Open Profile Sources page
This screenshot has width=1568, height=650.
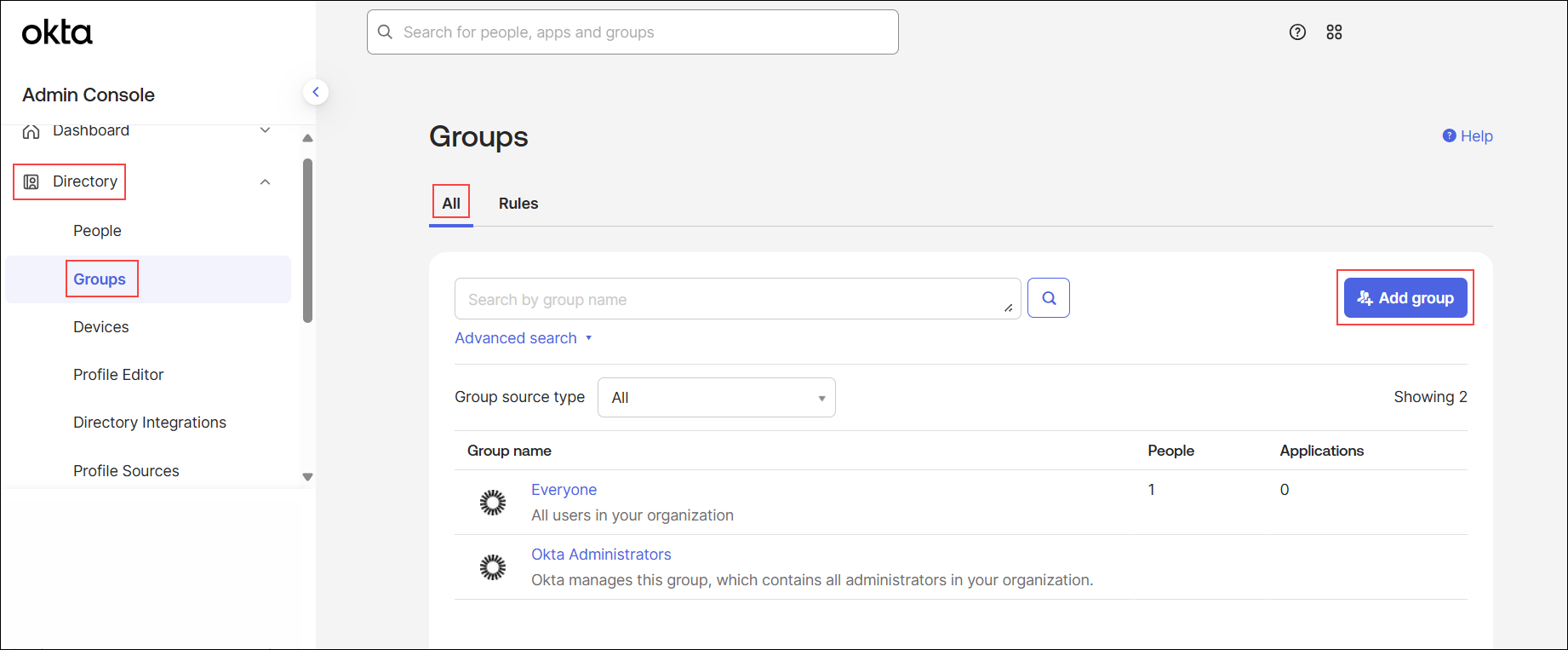126,471
